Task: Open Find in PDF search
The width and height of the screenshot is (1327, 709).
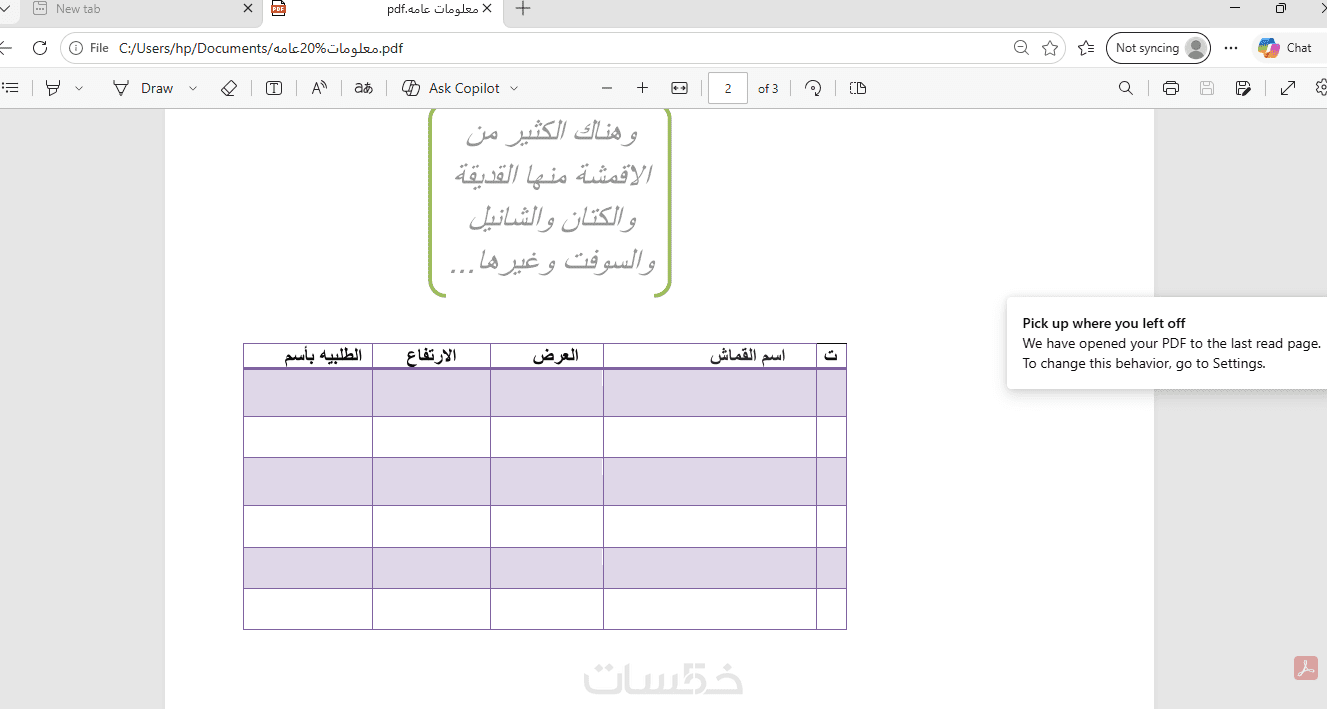Action: pos(1126,88)
